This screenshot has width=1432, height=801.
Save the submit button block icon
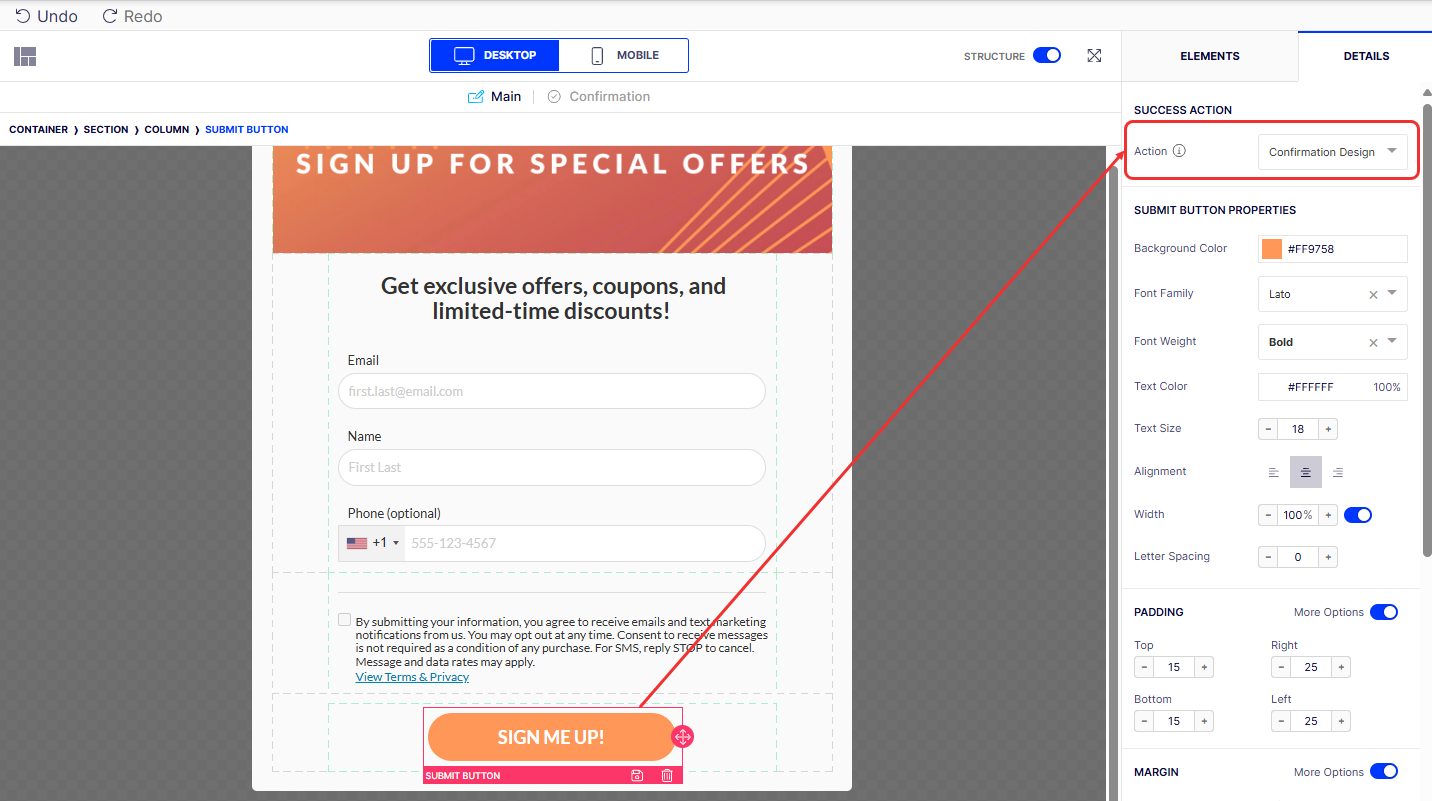[637, 775]
